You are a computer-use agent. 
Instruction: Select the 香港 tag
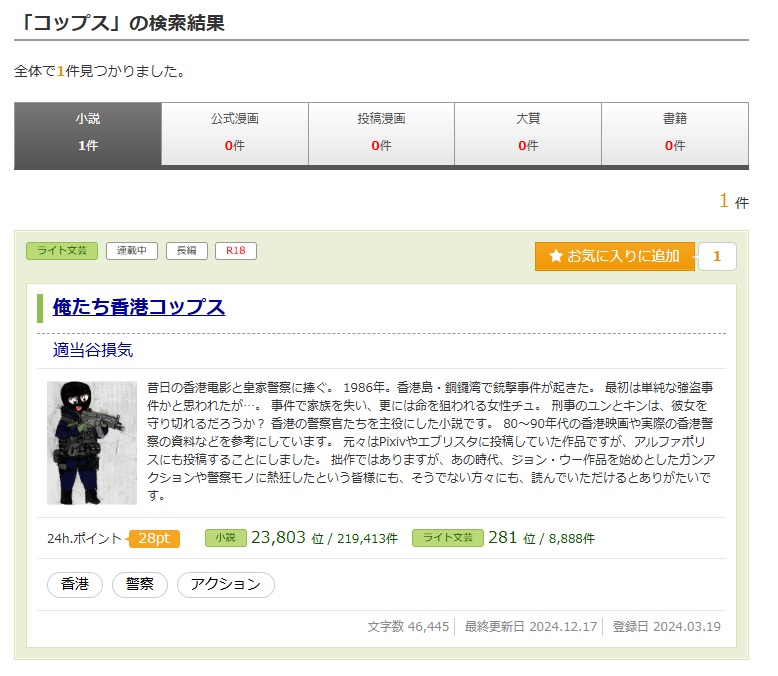[75, 584]
